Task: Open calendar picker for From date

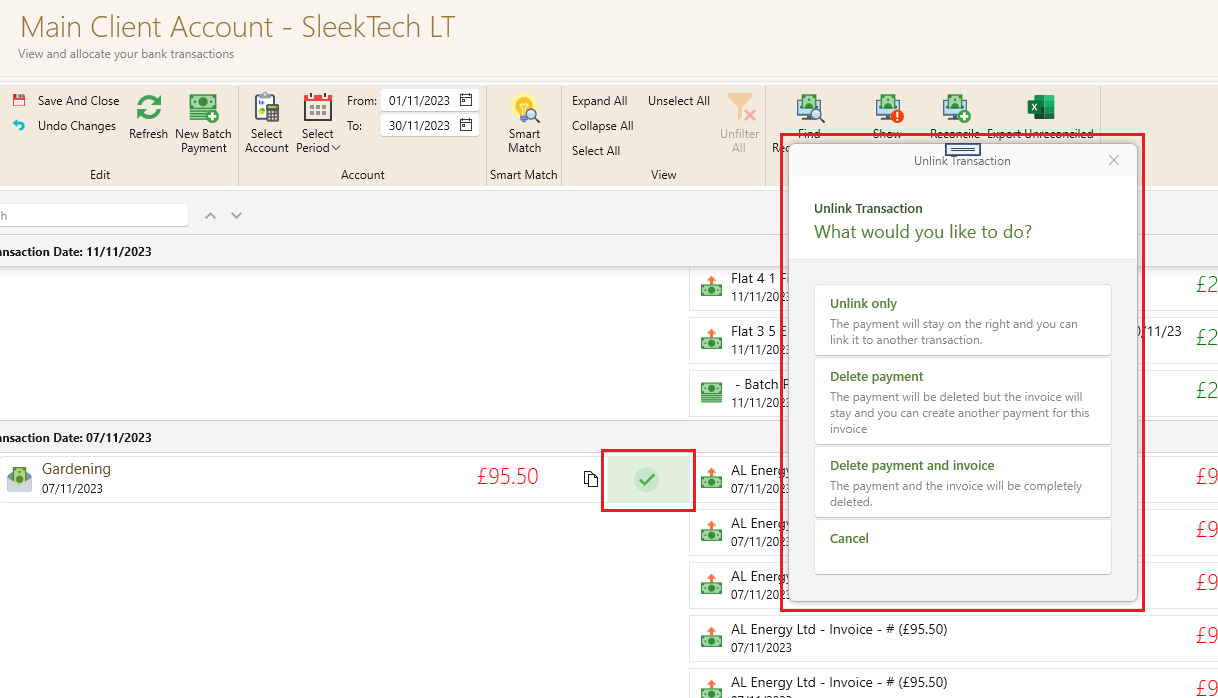Action: click(x=467, y=100)
